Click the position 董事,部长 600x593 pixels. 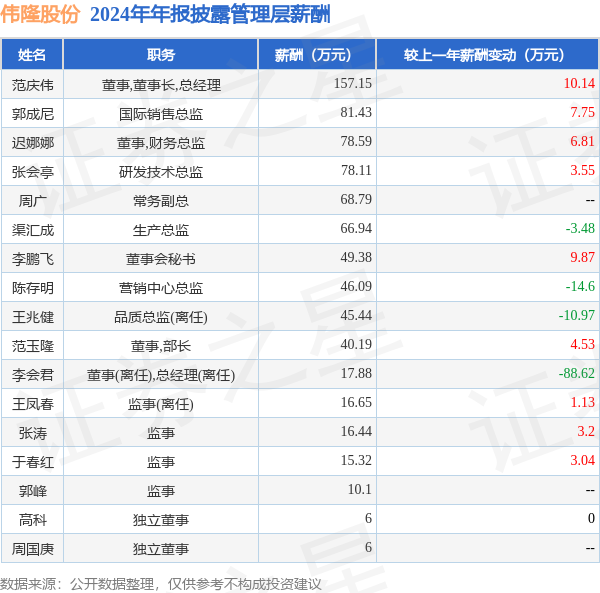pyautogui.click(x=161, y=346)
